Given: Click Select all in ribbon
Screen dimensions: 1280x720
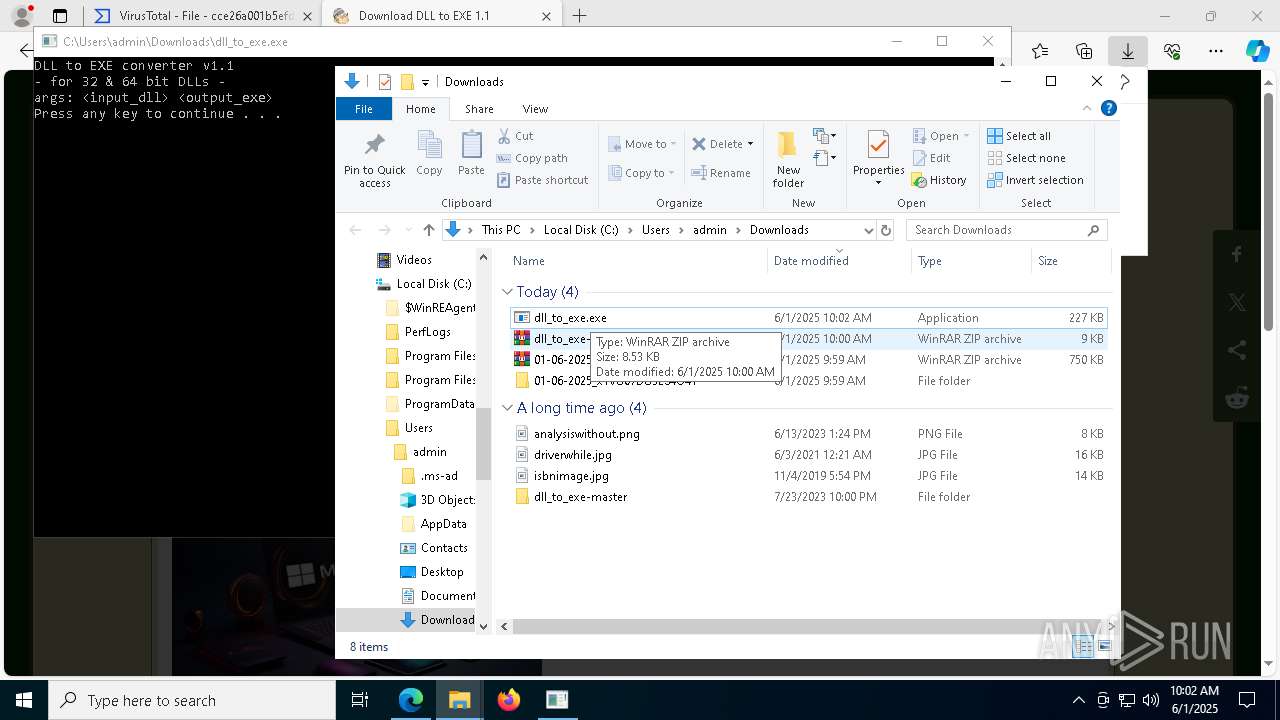Looking at the screenshot, I should tap(1019, 136).
